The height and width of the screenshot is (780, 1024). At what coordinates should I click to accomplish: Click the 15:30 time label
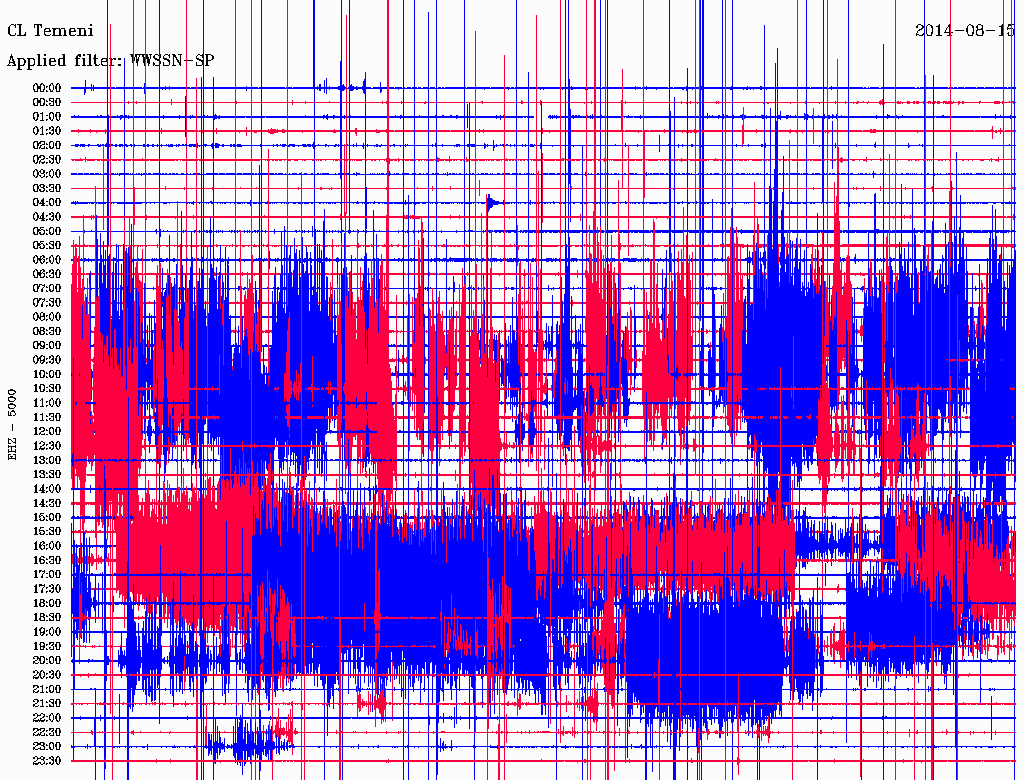click(x=47, y=531)
